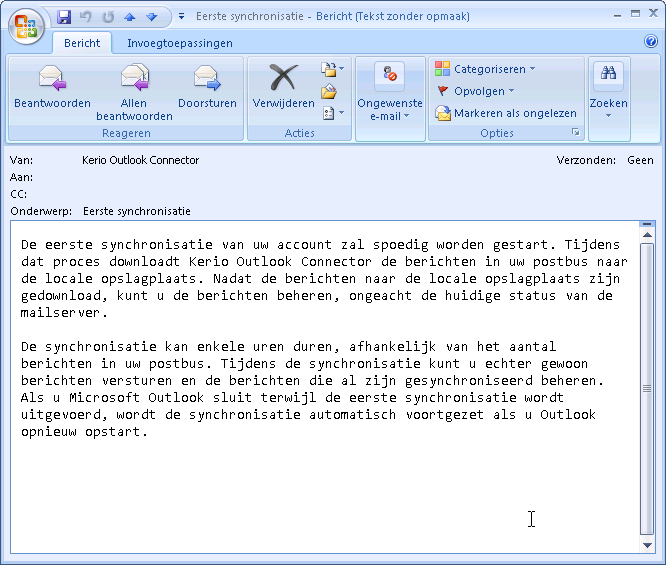
Task: Forward the message with Doorsturen
Action: pos(207,88)
